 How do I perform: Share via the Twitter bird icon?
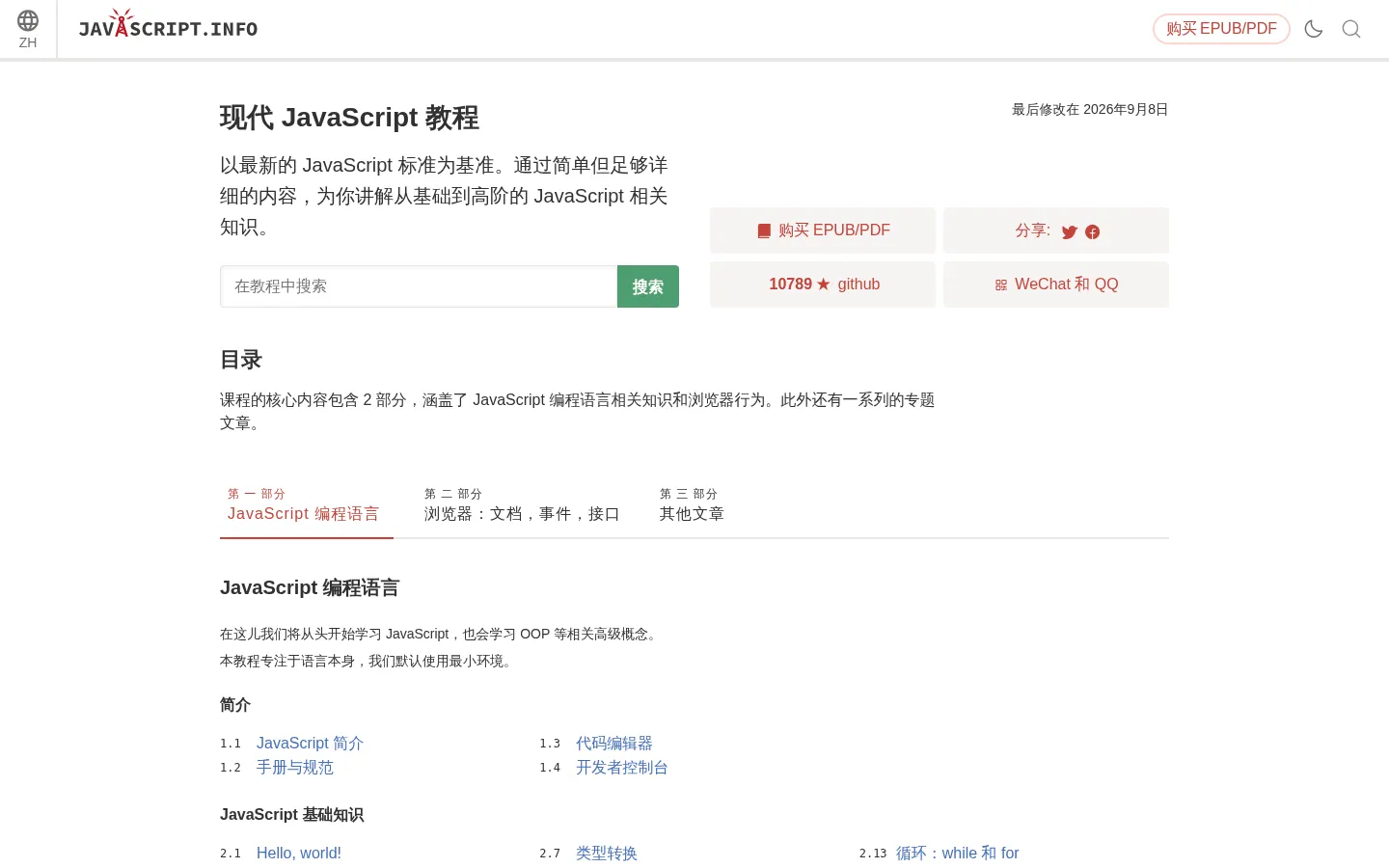pyautogui.click(x=1070, y=231)
